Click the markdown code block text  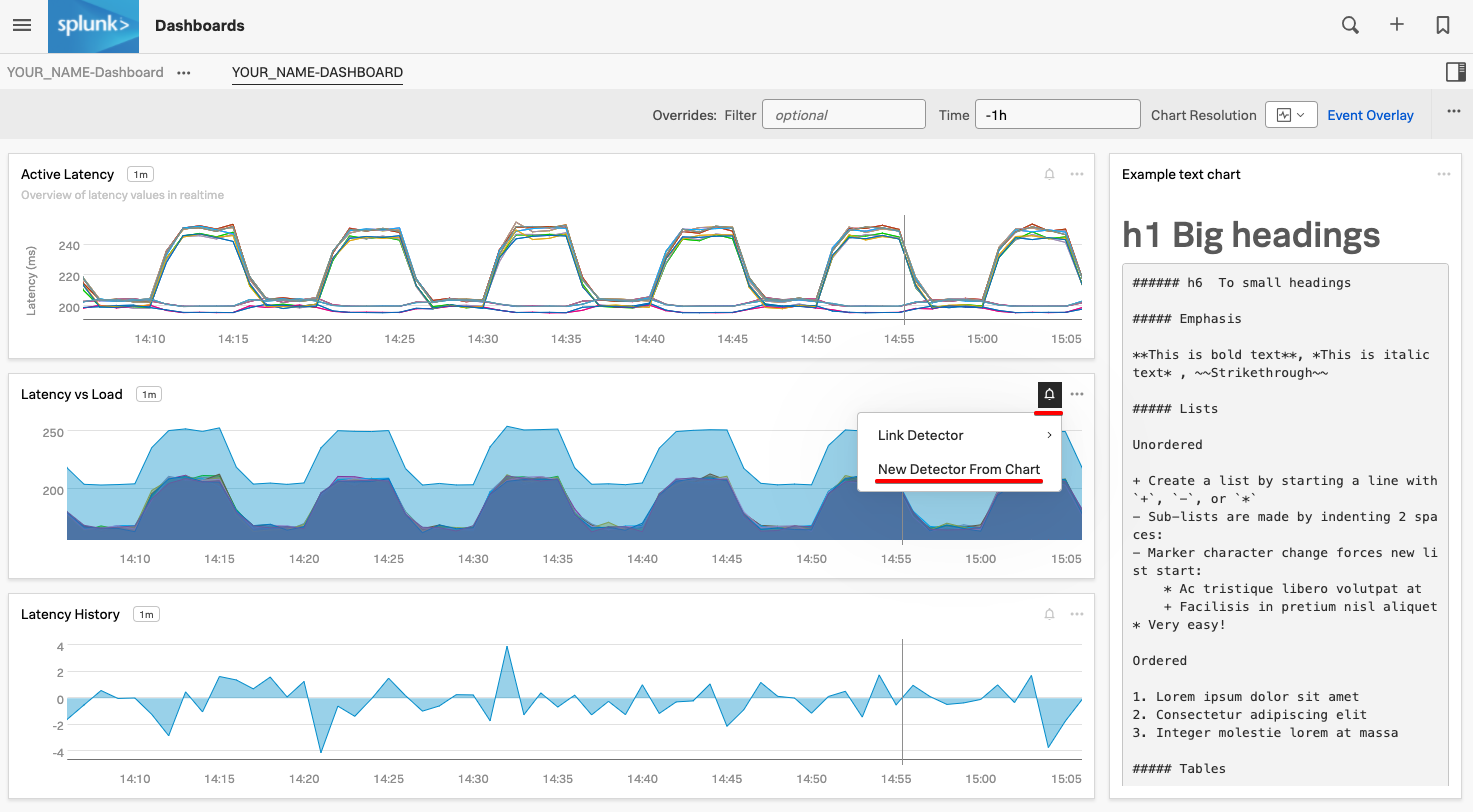1285,525
